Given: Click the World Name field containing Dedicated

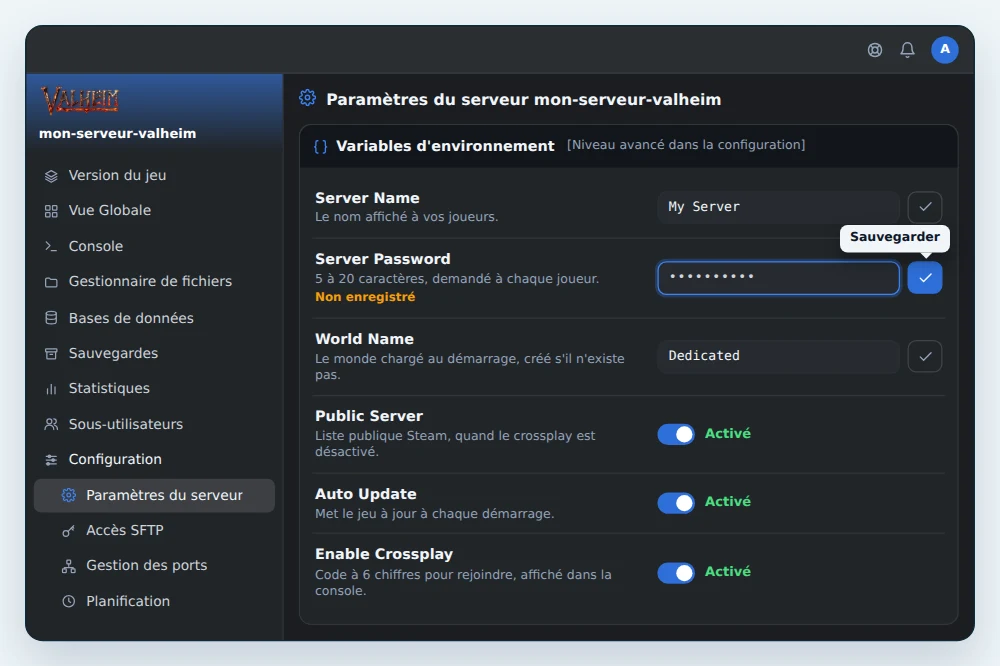Looking at the screenshot, I should pos(778,356).
